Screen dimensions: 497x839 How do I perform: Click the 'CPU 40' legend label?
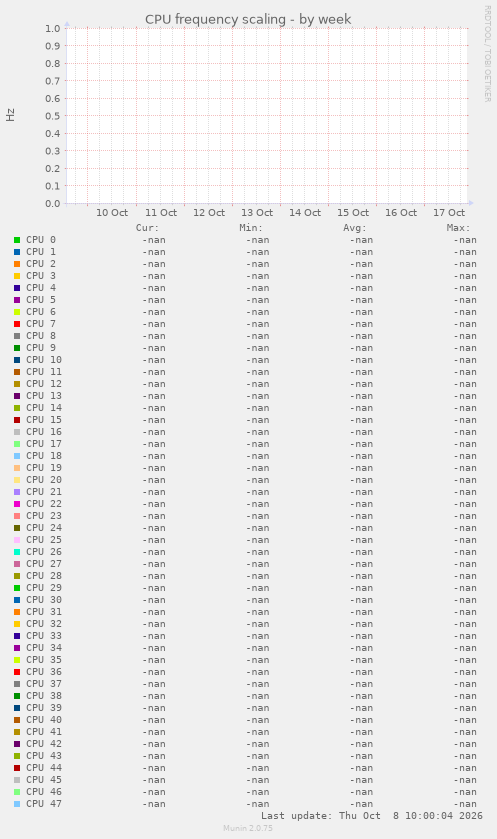(x=44, y=720)
